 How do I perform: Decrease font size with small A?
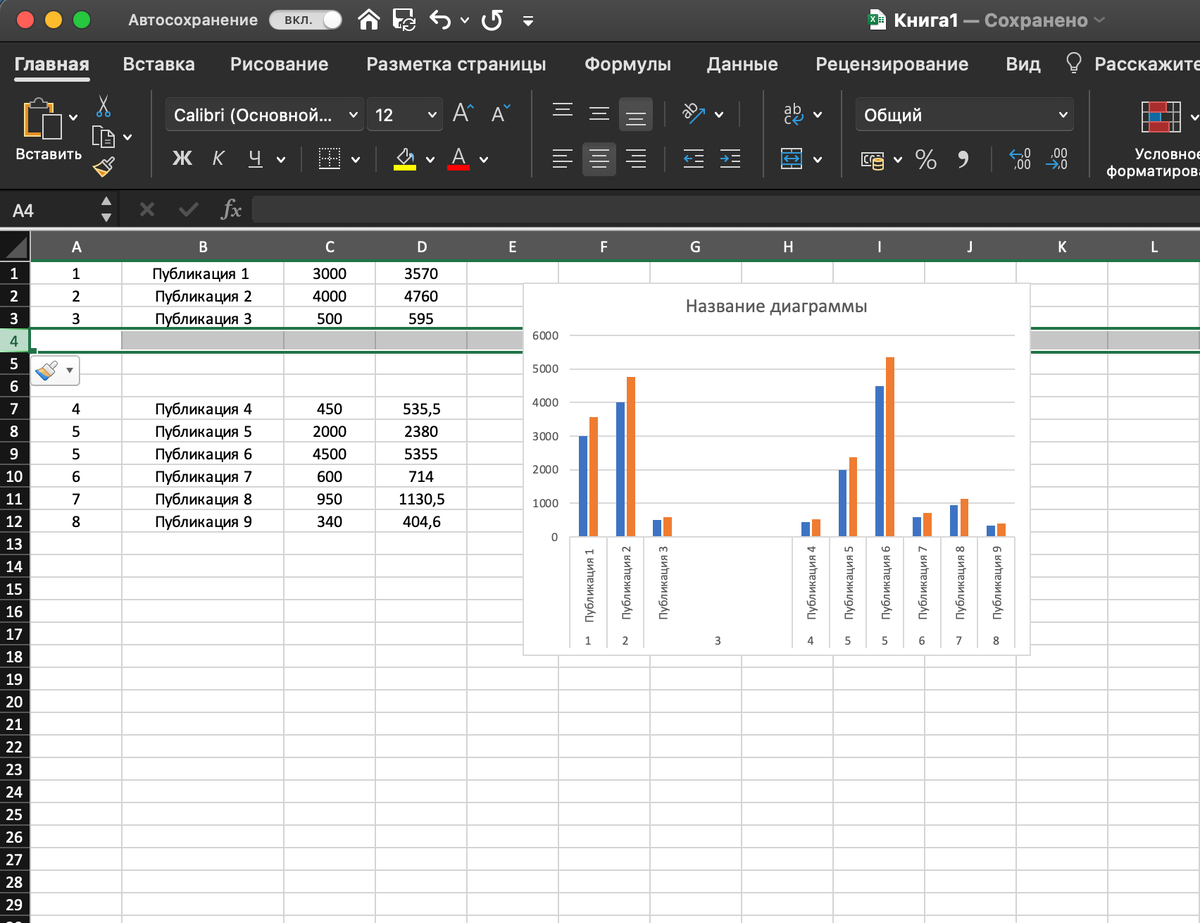(x=500, y=114)
